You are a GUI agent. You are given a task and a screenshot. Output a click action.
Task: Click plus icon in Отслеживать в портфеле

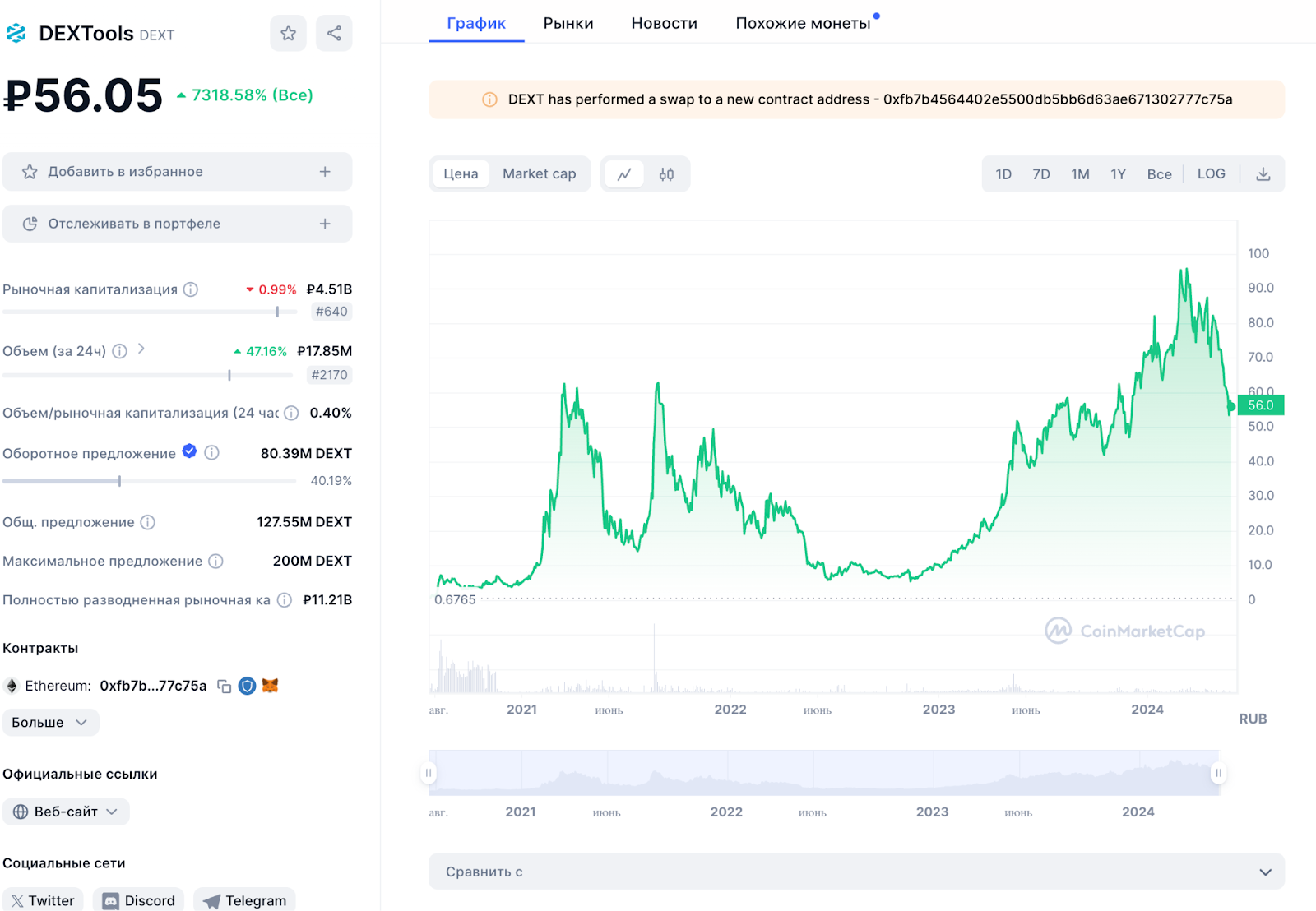325,224
